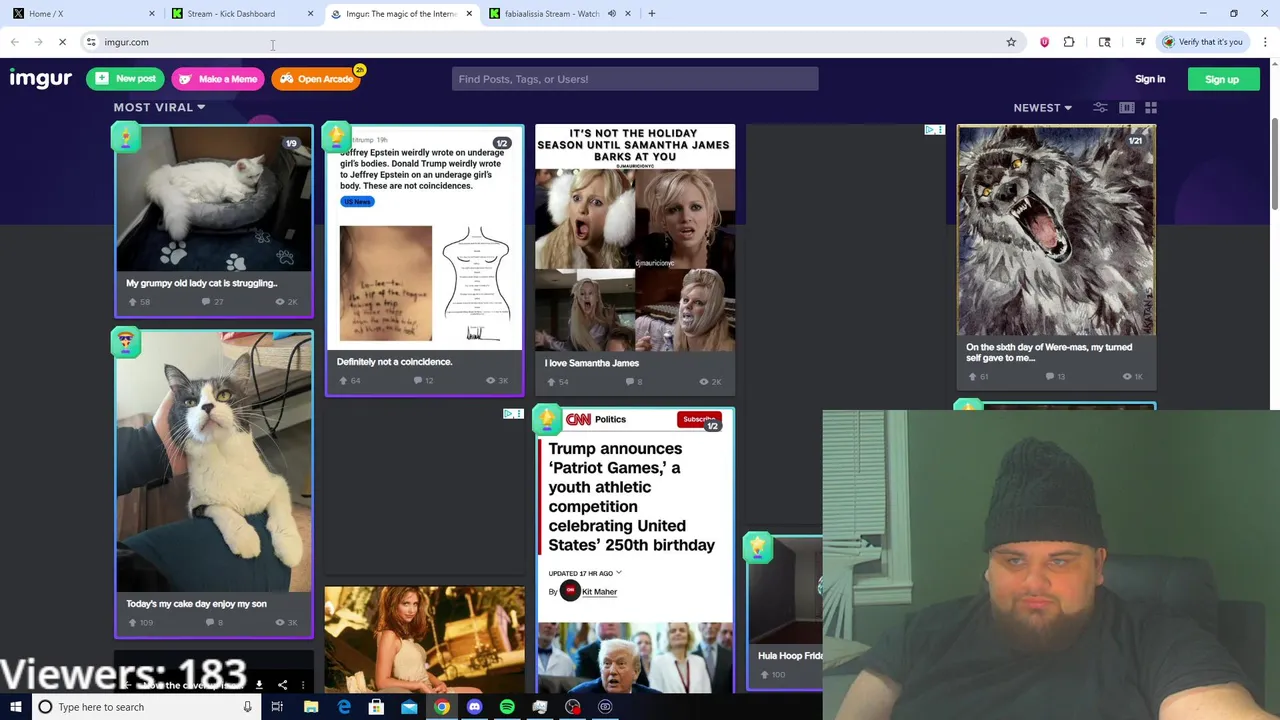Switch to uniform grid layout view

(1151, 107)
